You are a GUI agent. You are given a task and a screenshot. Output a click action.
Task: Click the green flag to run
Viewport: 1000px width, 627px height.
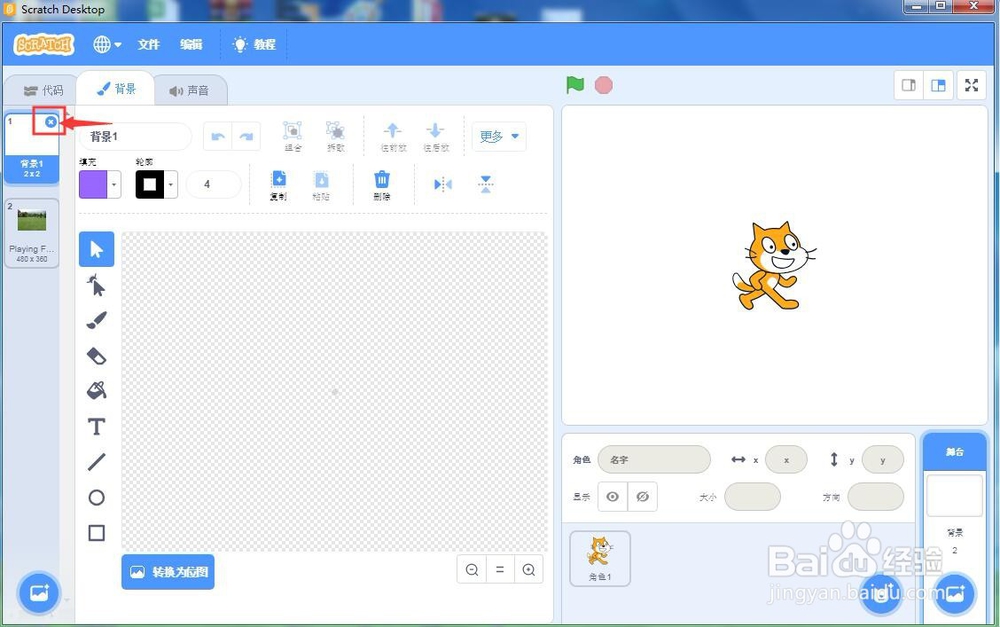(575, 85)
